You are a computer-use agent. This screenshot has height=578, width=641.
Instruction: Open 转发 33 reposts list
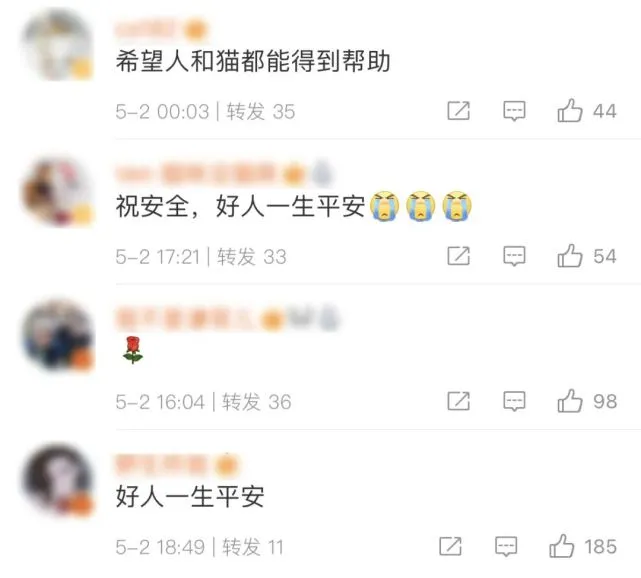[252, 257]
